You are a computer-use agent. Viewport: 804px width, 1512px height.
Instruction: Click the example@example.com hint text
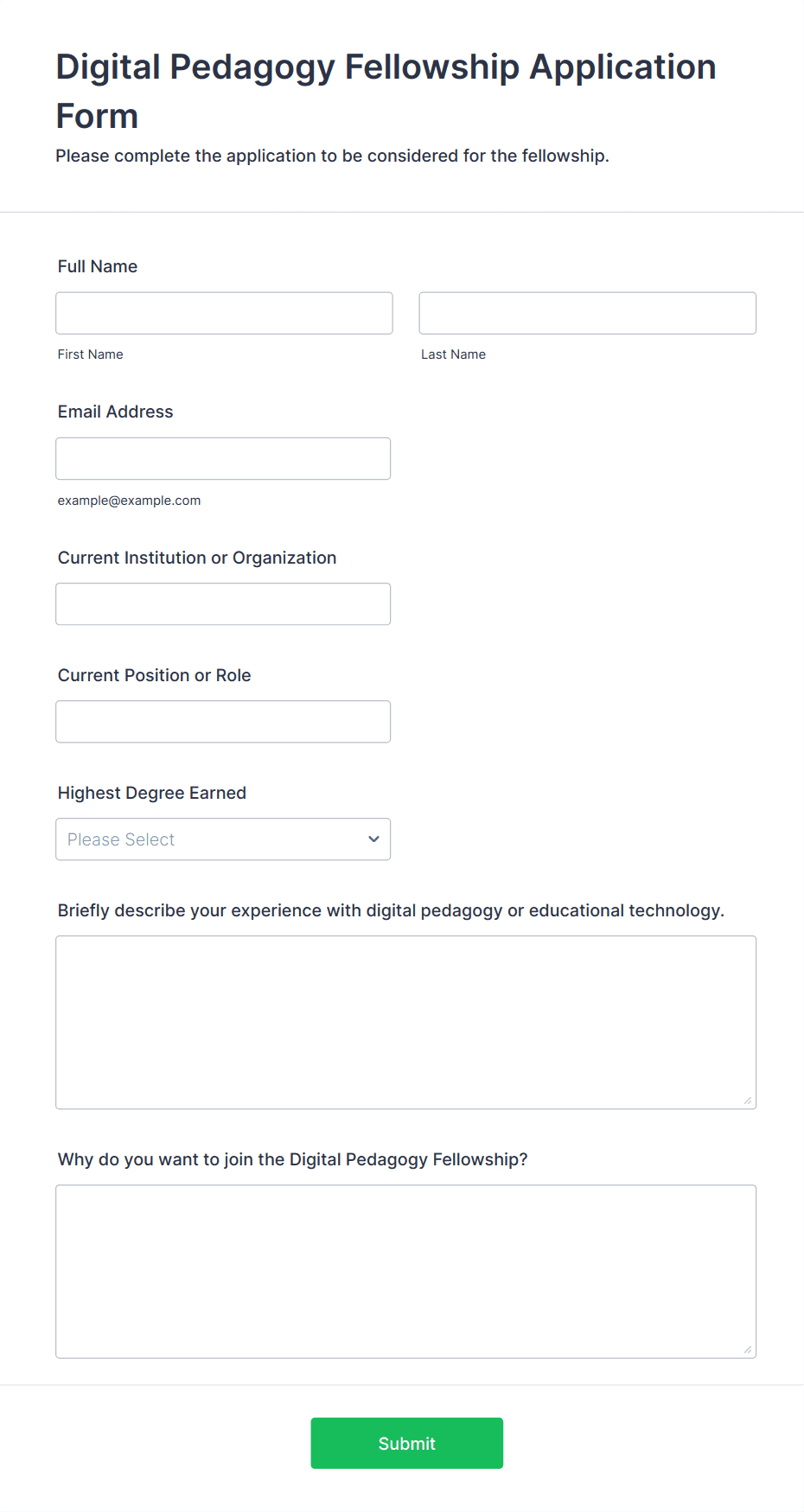pyautogui.click(x=129, y=501)
